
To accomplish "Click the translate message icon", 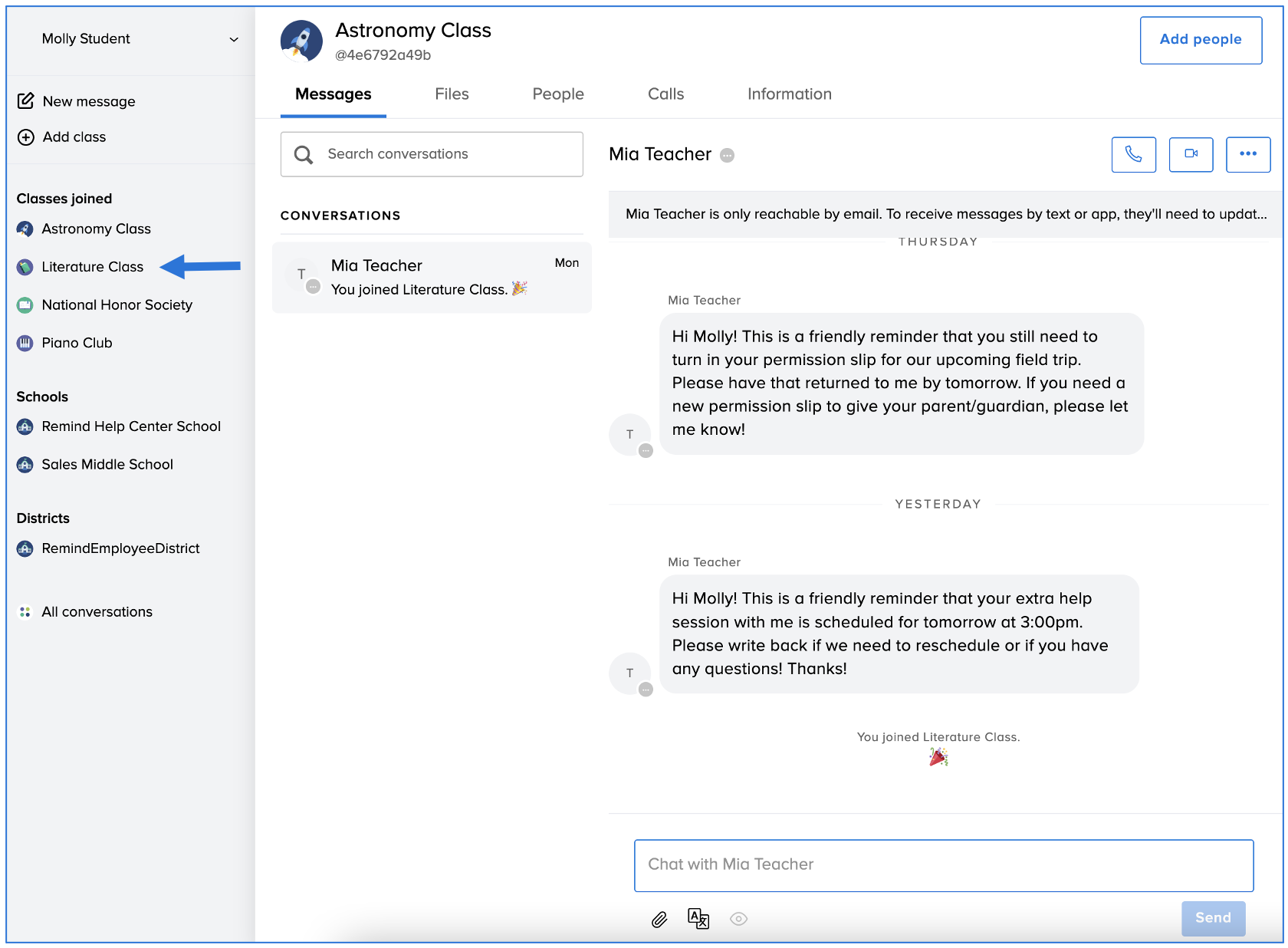I will pos(698,918).
